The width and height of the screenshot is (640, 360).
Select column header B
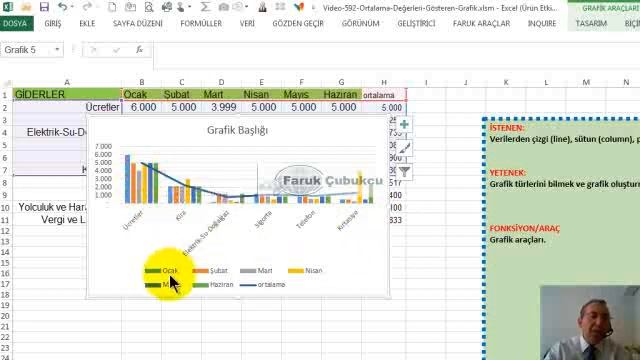coord(141,82)
